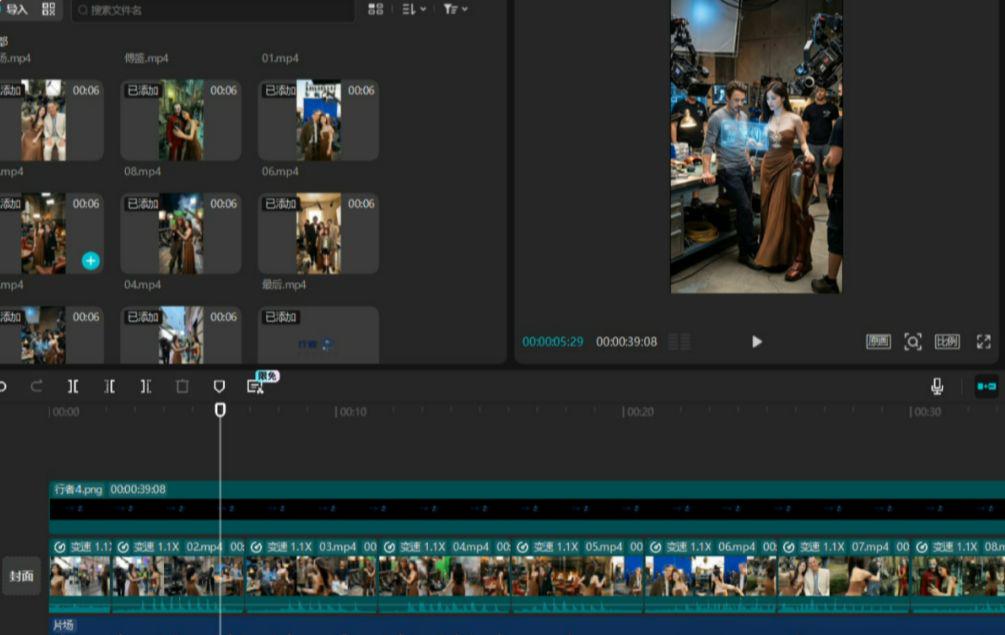Click the split clip tool in timeline toolbar

73,386
